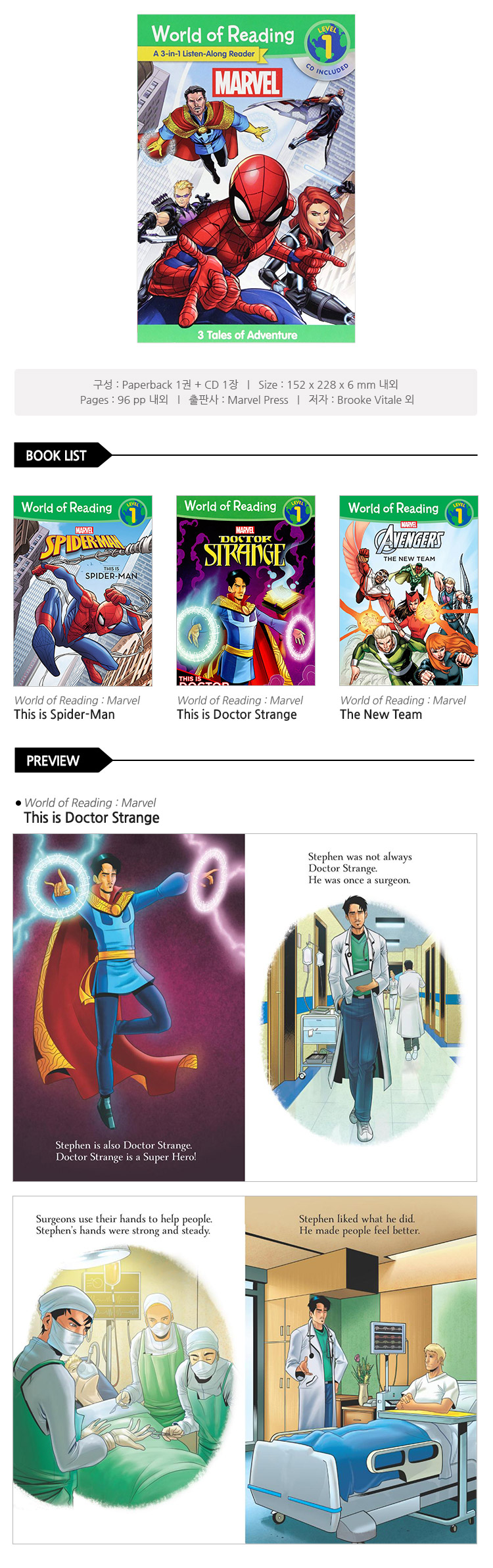Open the Doctor Strange book cover thumbnail
Viewport: 493px width, 1568px height.
pos(246,591)
